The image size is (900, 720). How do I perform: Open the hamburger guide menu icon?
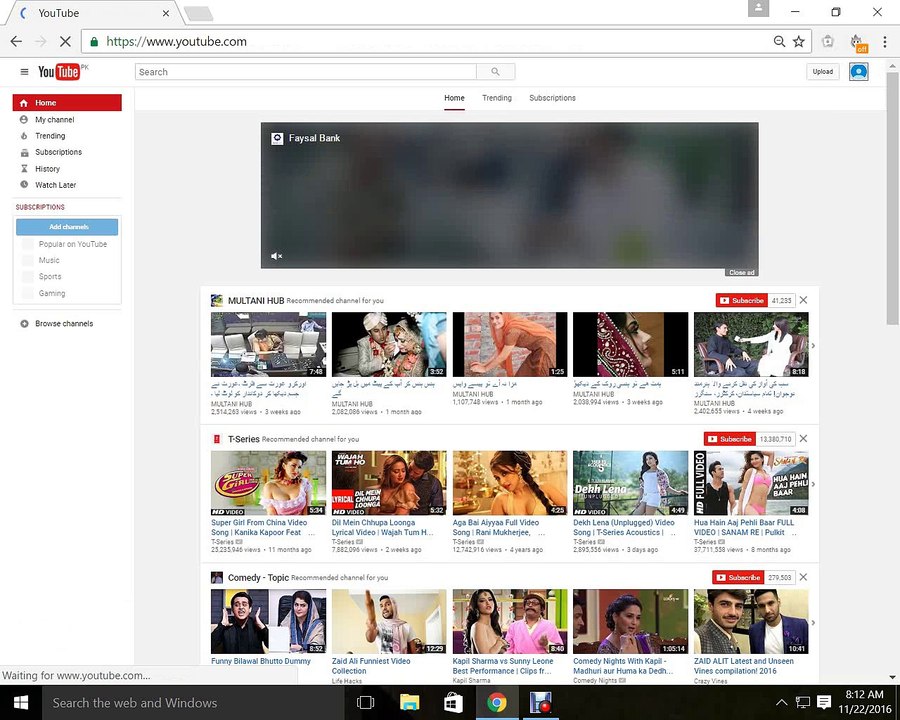pos(24,72)
